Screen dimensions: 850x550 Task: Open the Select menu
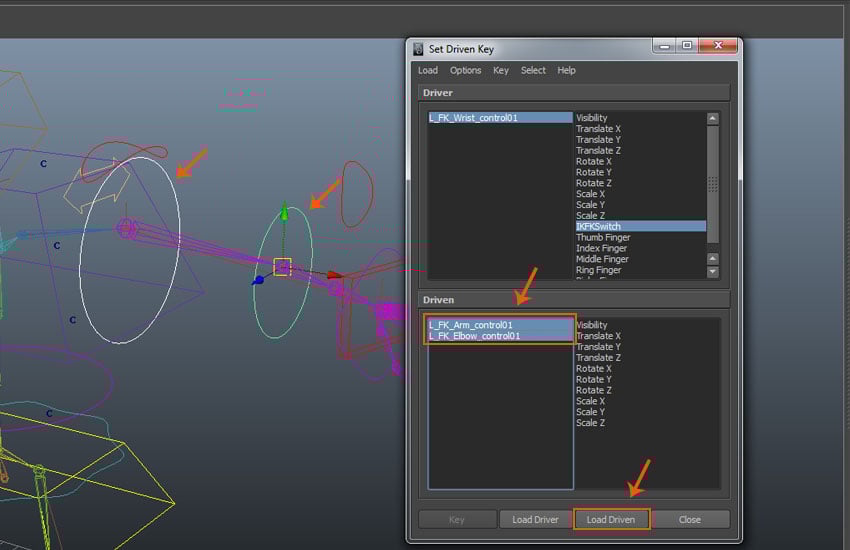tap(533, 71)
